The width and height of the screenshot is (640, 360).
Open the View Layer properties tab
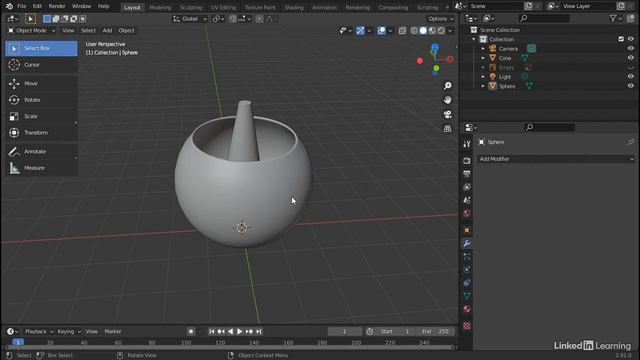point(467,187)
